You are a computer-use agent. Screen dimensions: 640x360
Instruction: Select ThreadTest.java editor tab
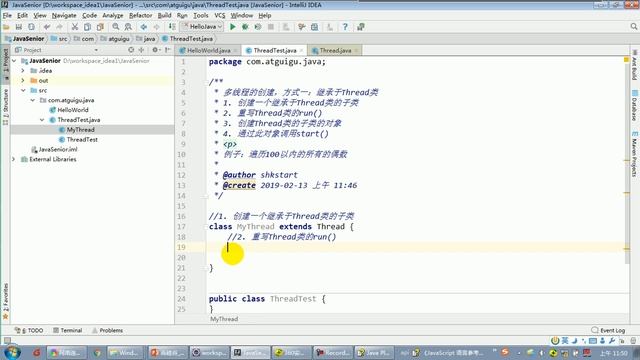(274, 50)
